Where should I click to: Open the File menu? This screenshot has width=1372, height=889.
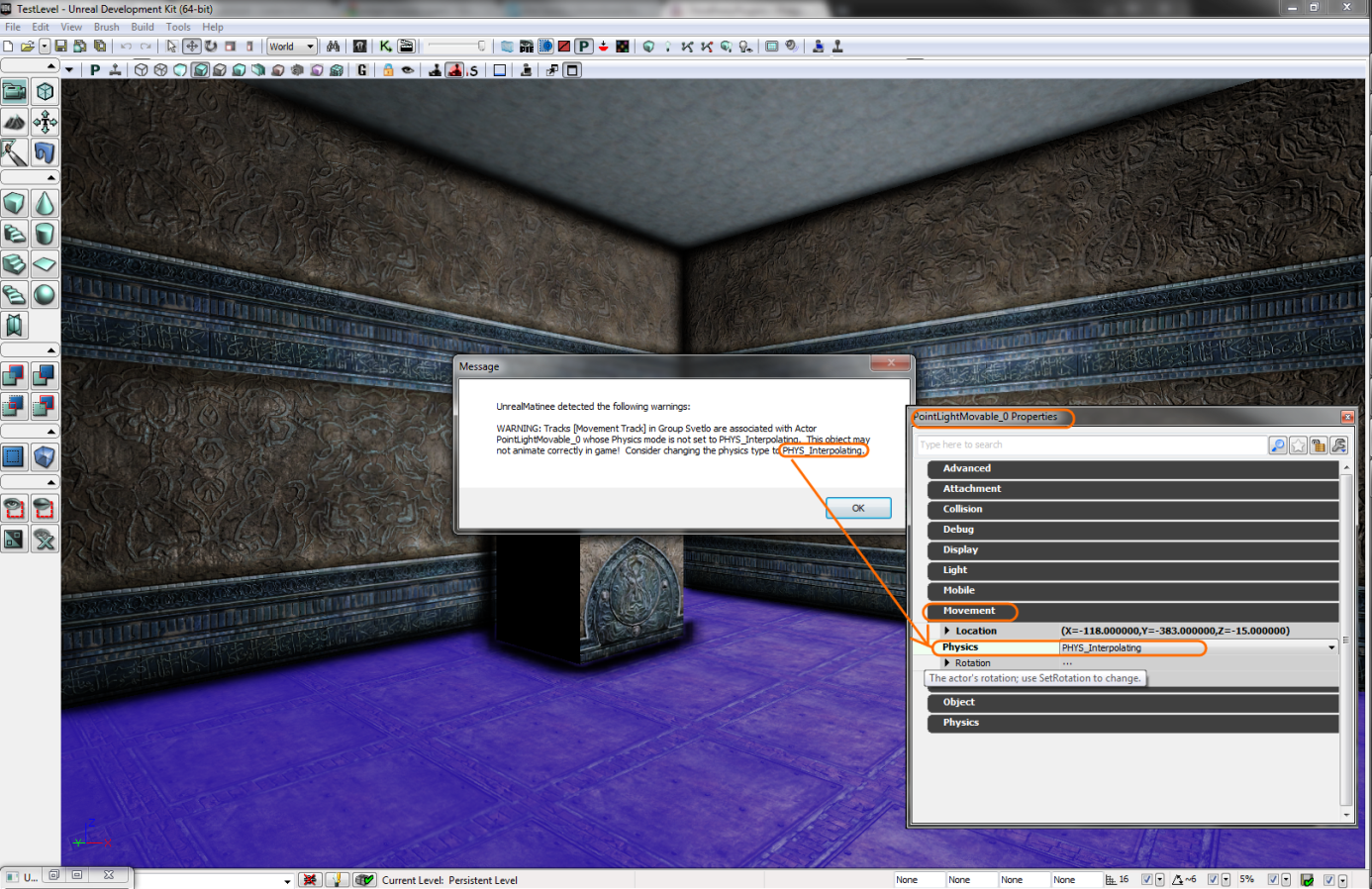tap(13, 27)
